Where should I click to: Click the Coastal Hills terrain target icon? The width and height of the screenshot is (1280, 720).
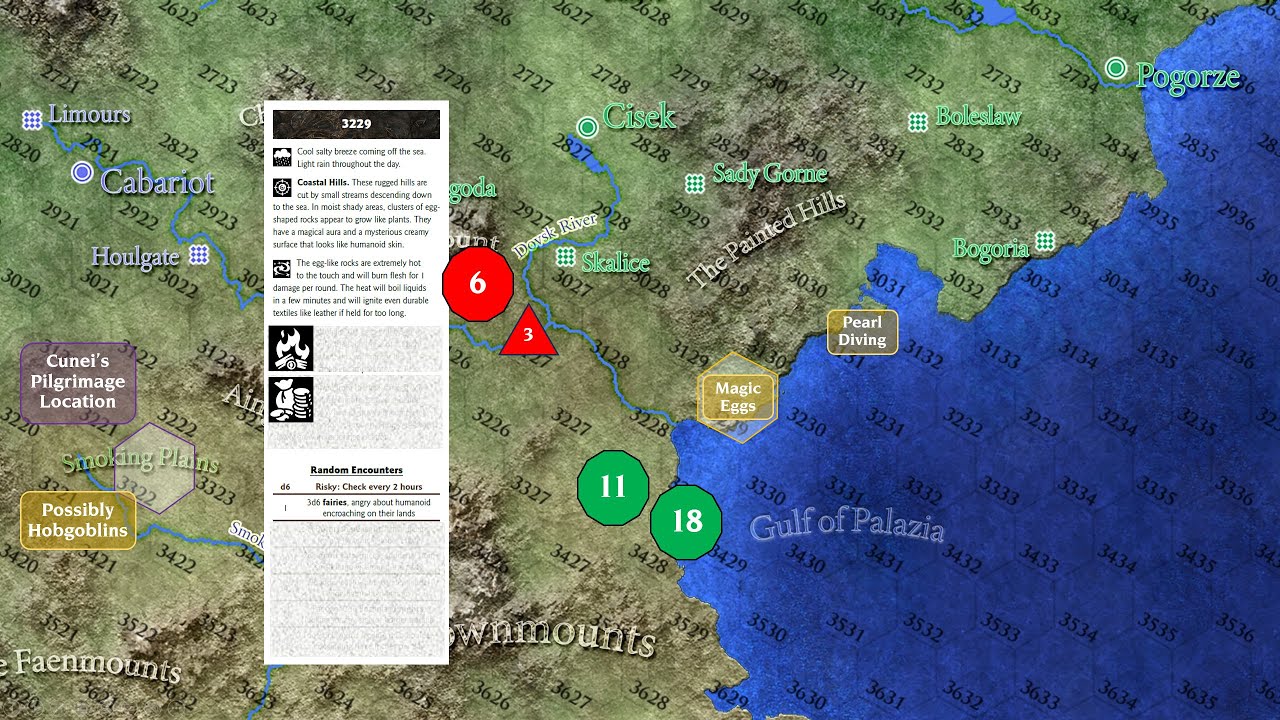pos(282,188)
